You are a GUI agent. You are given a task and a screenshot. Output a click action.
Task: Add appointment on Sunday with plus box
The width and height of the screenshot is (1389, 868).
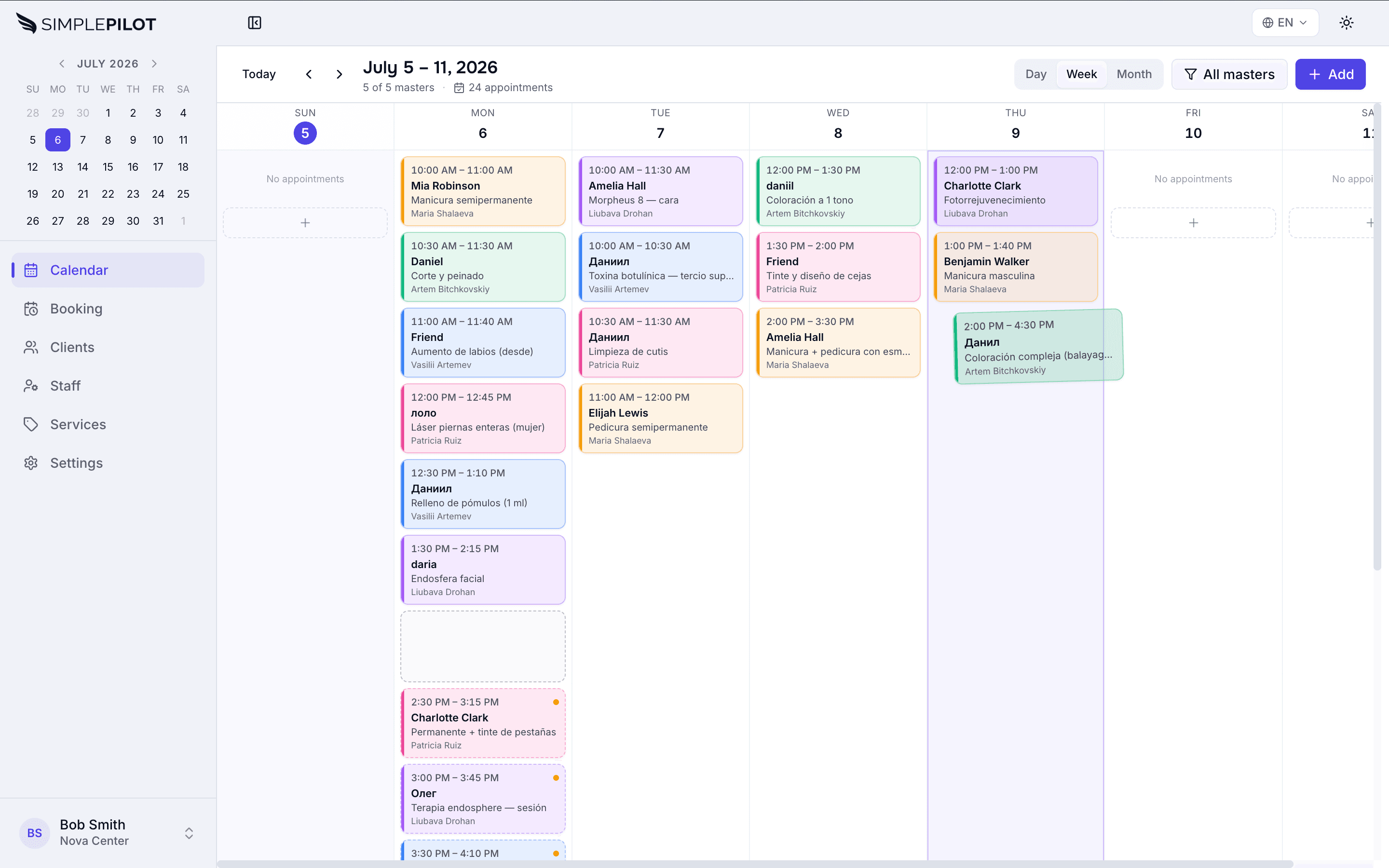tap(305, 223)
